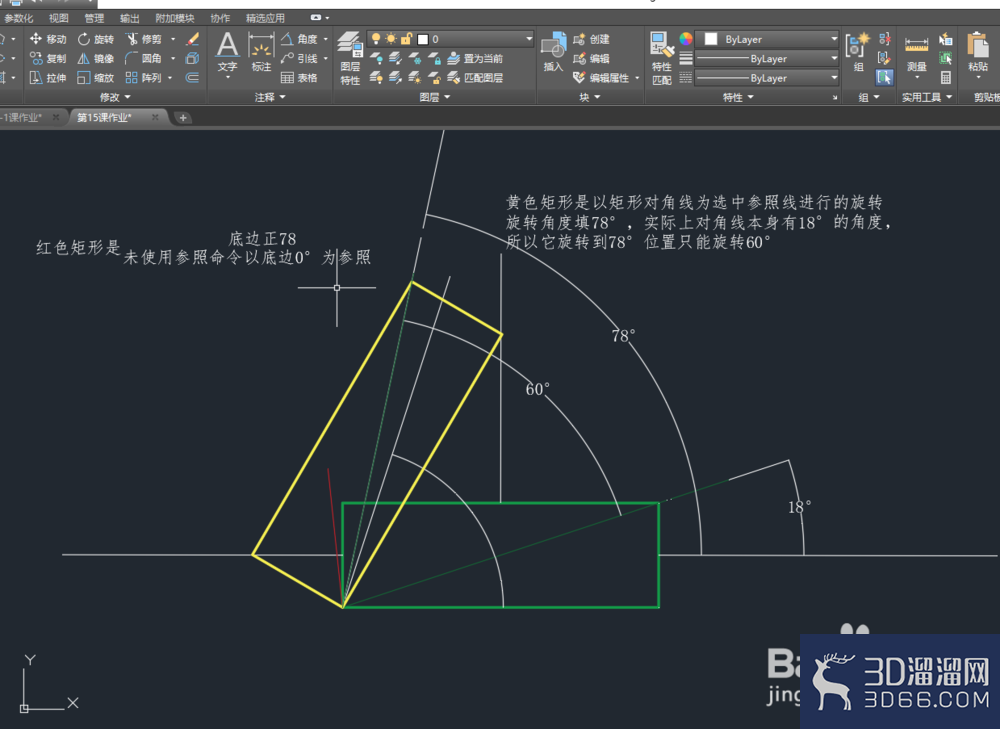Toggle the layer freeze sun icon
The image size is (1000, 729).
[391, 39]
